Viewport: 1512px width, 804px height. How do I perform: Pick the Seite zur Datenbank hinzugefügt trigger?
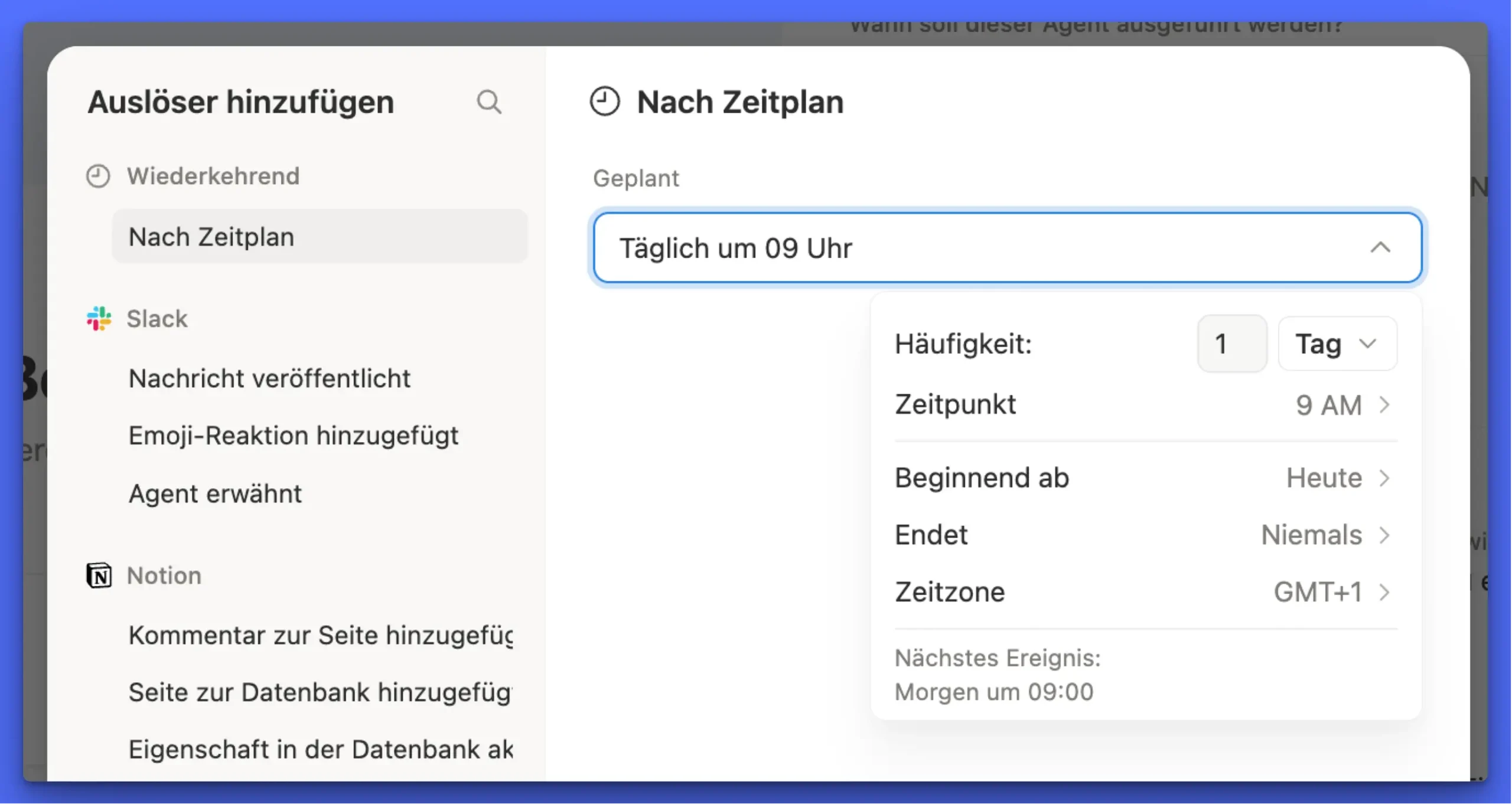point(321,692)
